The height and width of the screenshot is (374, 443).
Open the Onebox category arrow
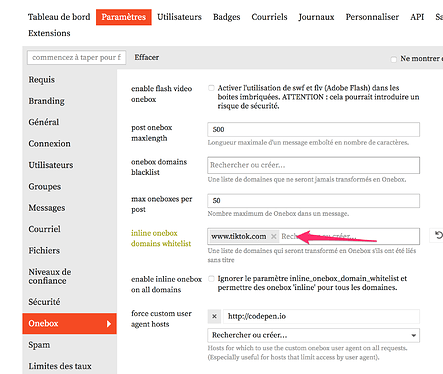[x=109, y=324]
